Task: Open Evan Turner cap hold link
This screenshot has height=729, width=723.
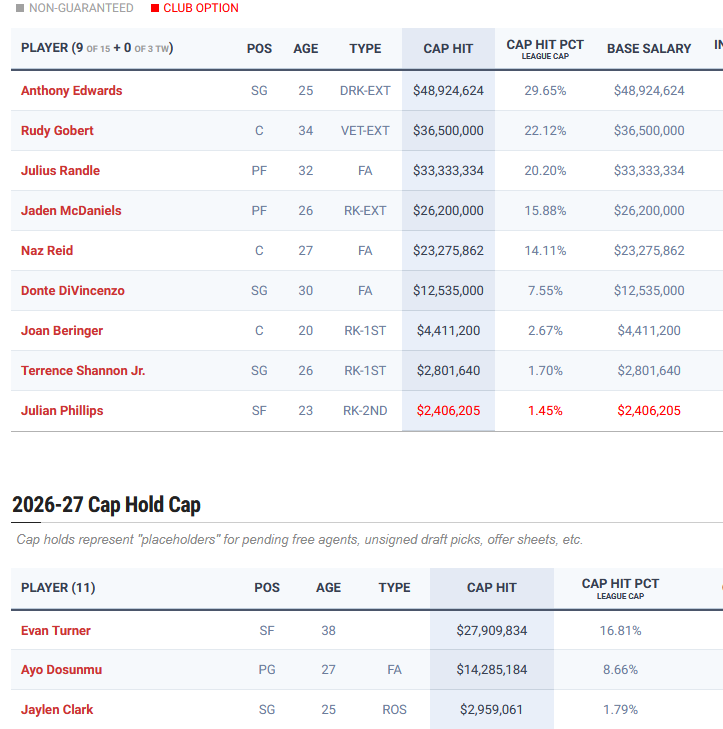Action: (x=56, y=630)
